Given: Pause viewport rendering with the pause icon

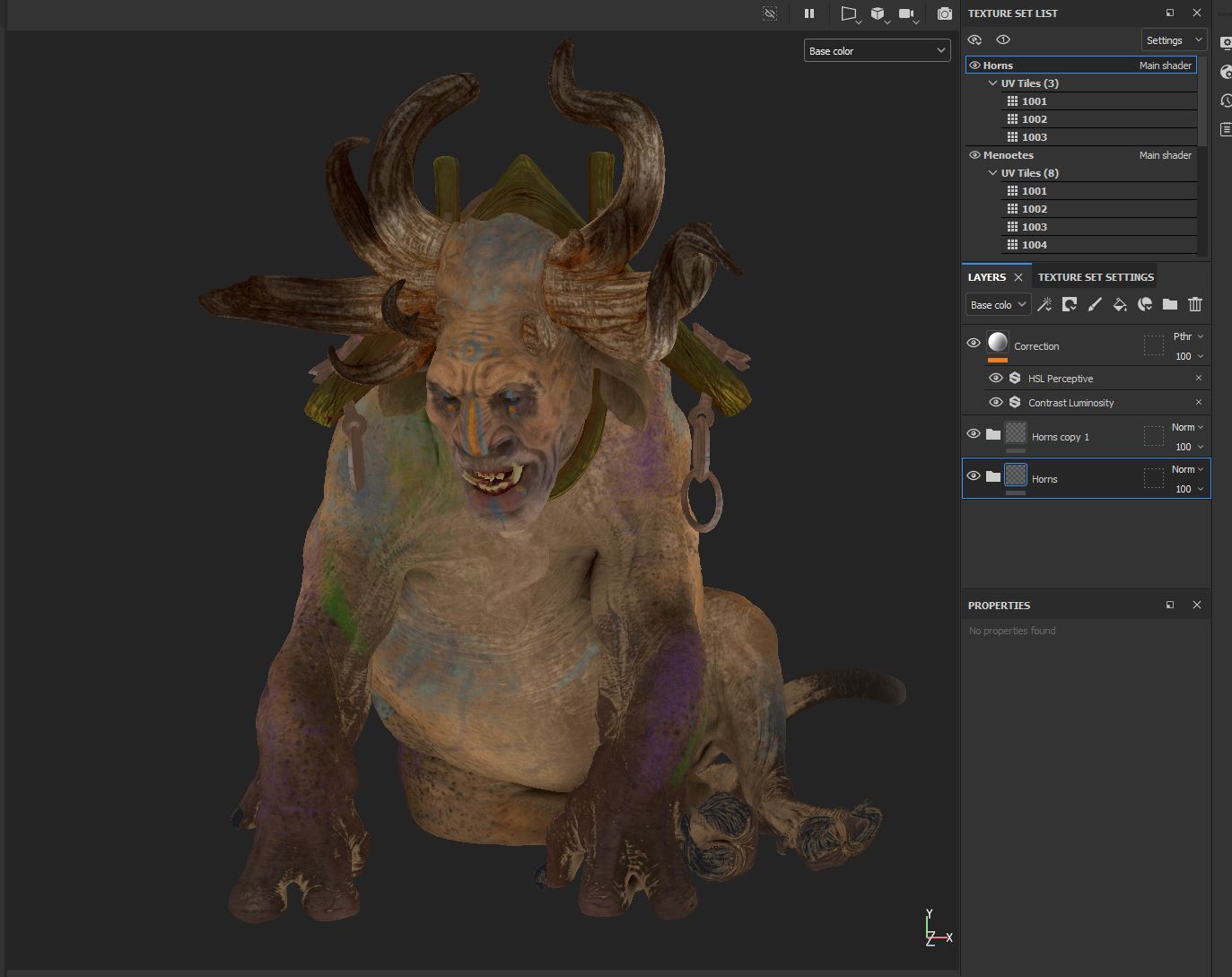Looking at the screenshot, I should (809, 13).
